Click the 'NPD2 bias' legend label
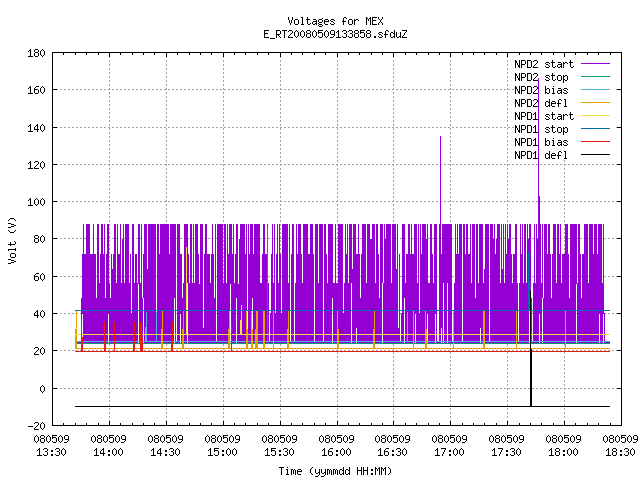Screen dimensions: 640x480 (541, 90)
